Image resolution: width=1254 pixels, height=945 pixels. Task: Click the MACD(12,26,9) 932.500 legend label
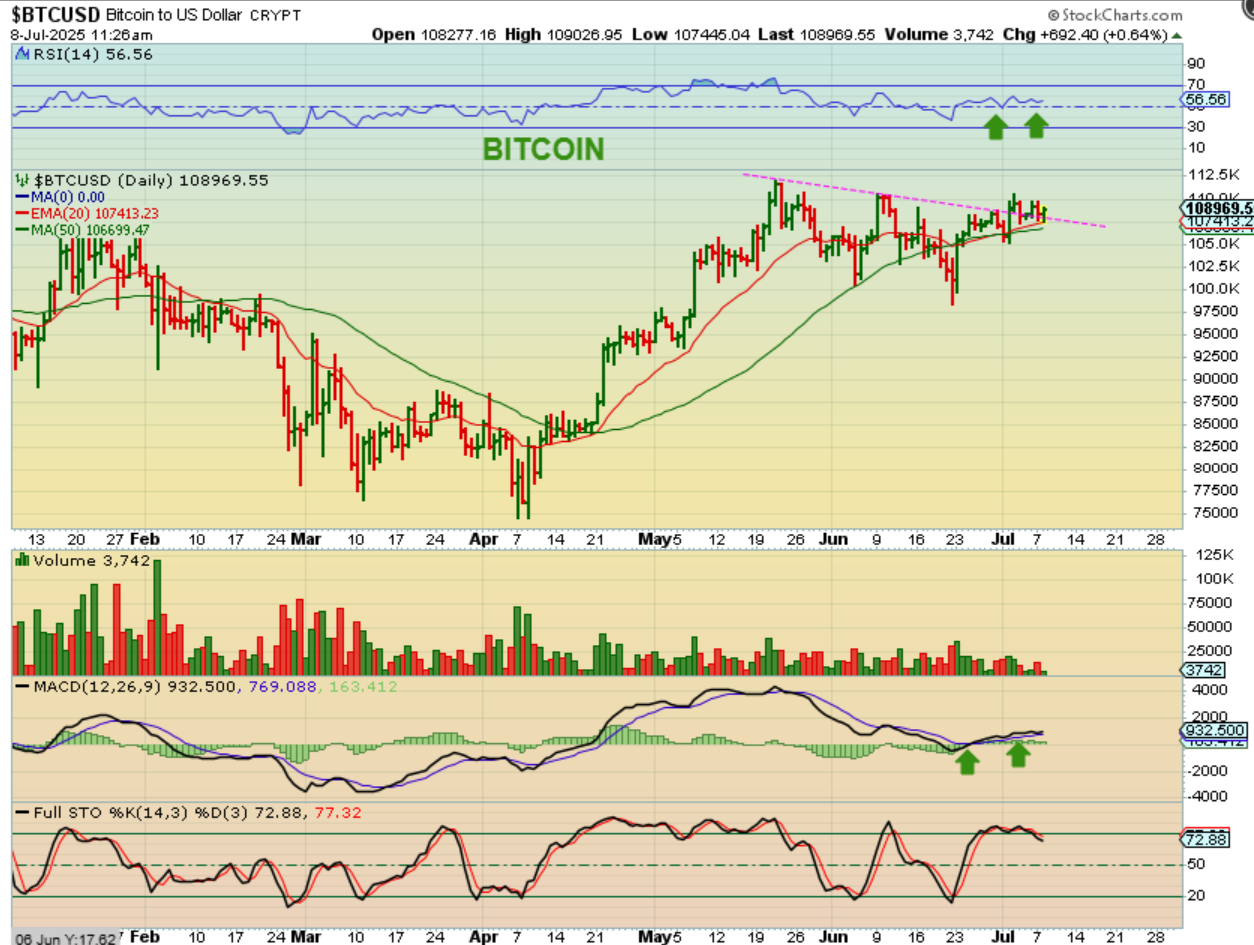(135, 687)
